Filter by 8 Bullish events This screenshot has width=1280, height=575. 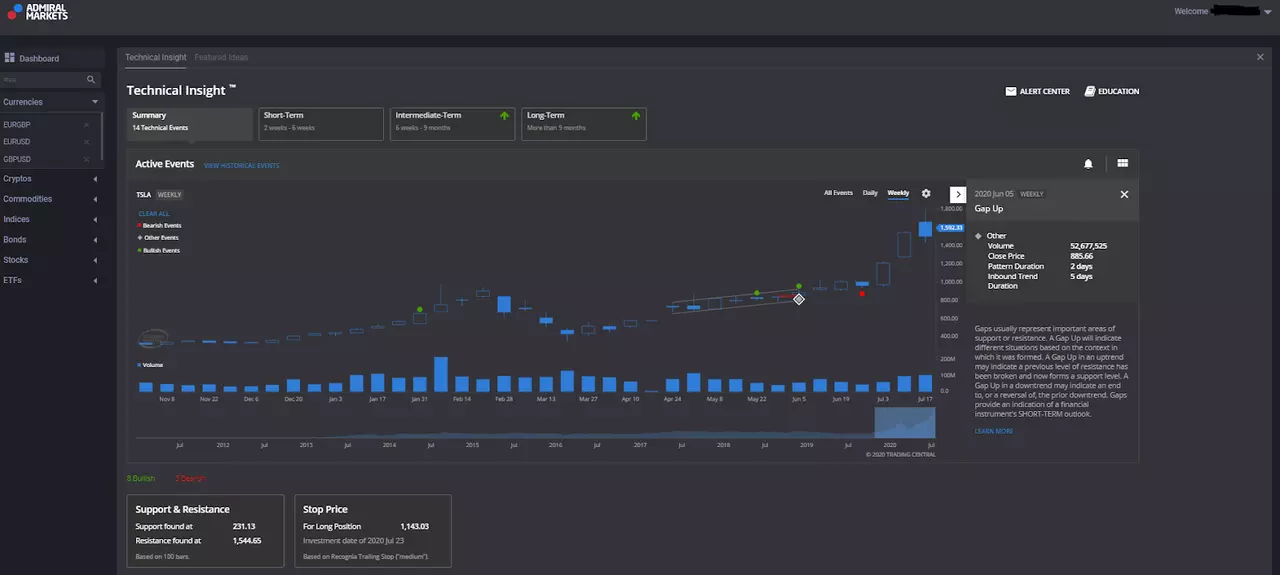[141, 479]
